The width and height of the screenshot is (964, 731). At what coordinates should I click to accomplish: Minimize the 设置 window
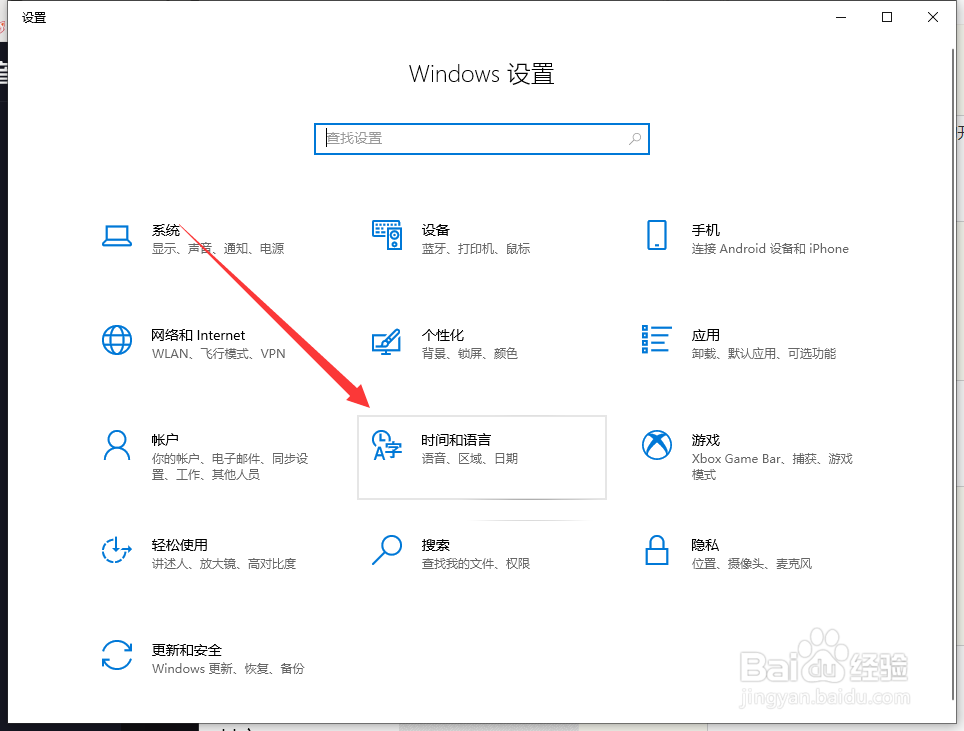pos(841,17)
